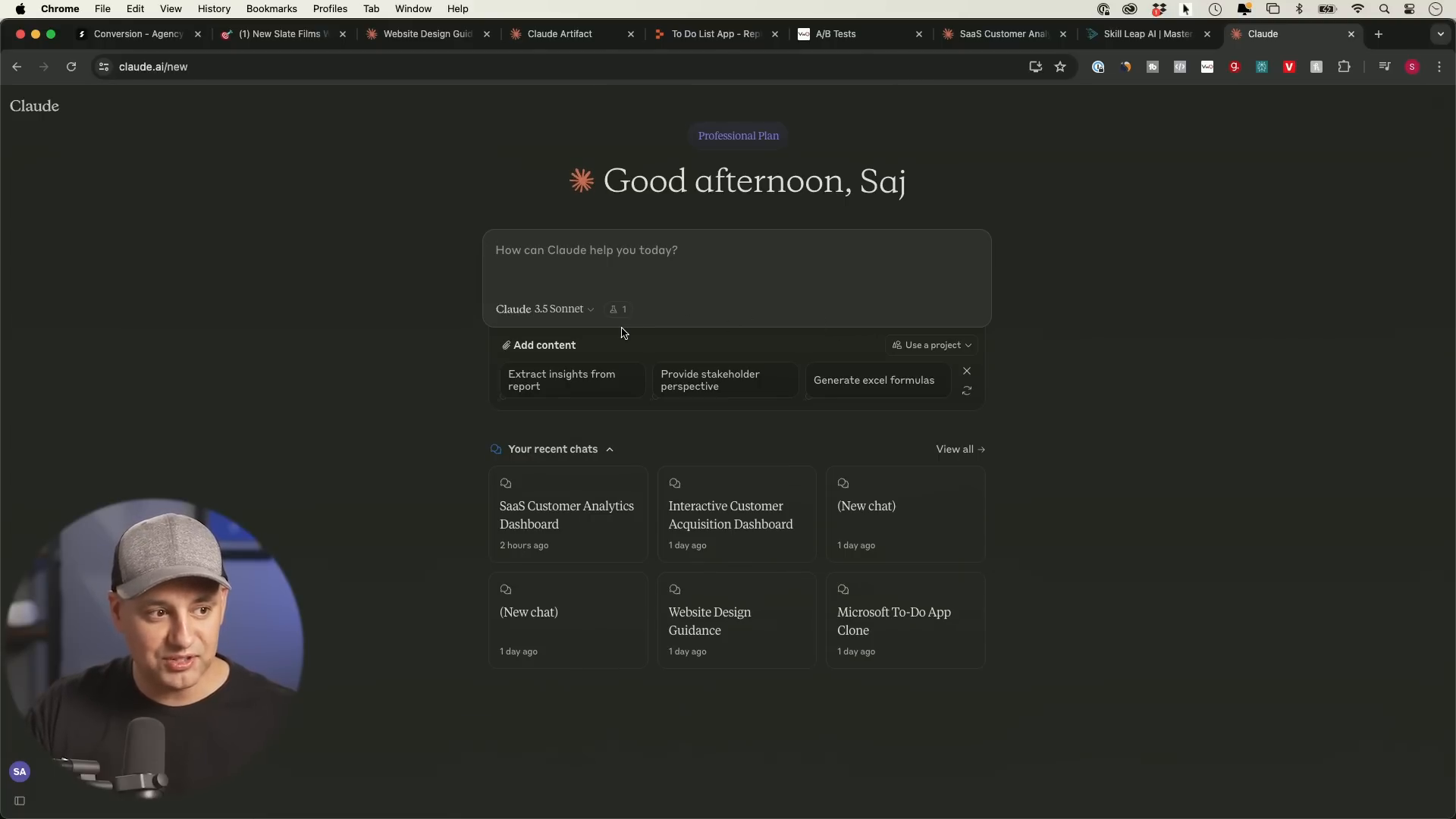Open the Apple menu
Viewport: 1456px width, 819px height.
[x=20, y=9]
